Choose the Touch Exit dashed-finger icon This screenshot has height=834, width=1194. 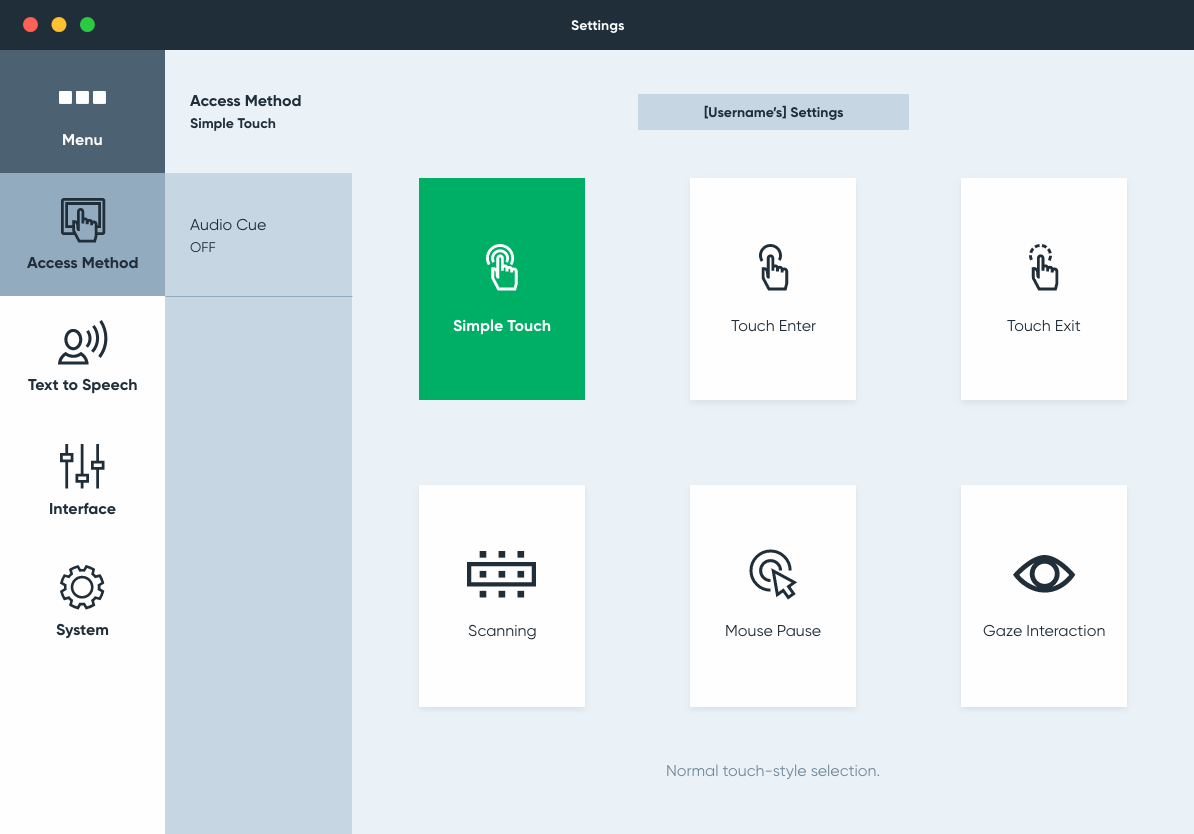tap(1043, 268)
